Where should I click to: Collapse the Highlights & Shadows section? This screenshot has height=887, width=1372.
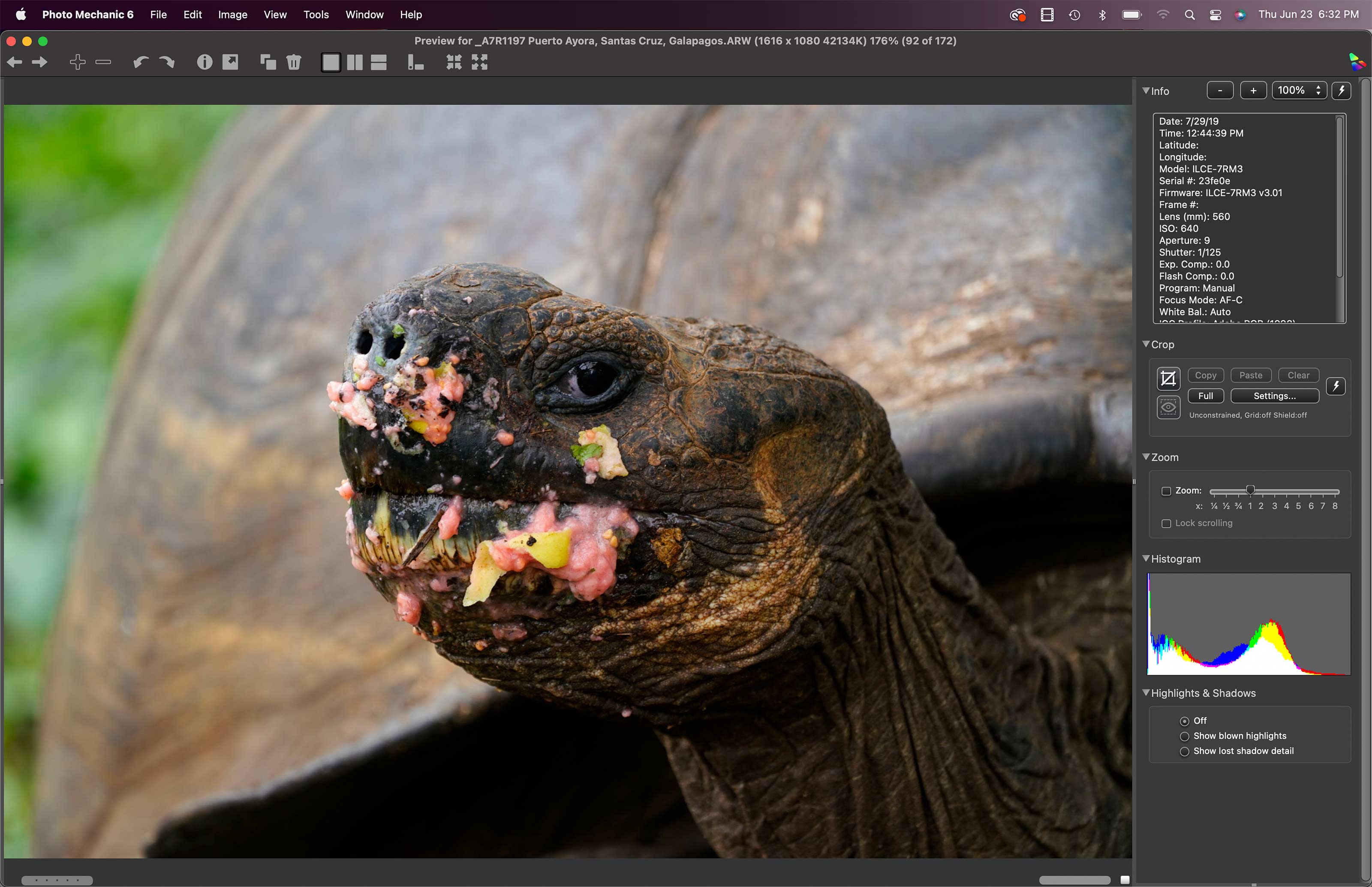1146,692
